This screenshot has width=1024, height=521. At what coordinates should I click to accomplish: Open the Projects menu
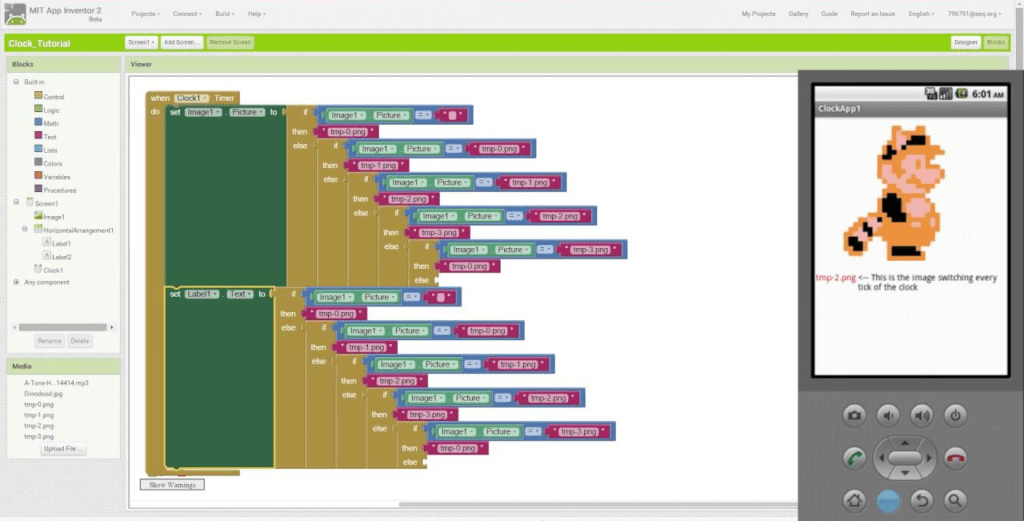click(145, 14)
